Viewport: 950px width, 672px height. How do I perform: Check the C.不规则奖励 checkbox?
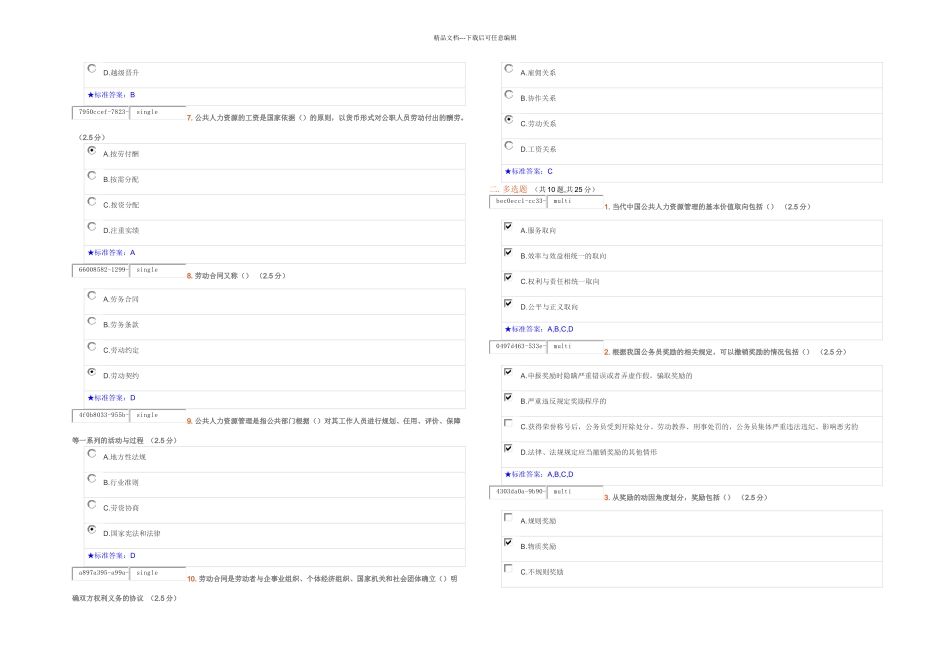(508, 568)
